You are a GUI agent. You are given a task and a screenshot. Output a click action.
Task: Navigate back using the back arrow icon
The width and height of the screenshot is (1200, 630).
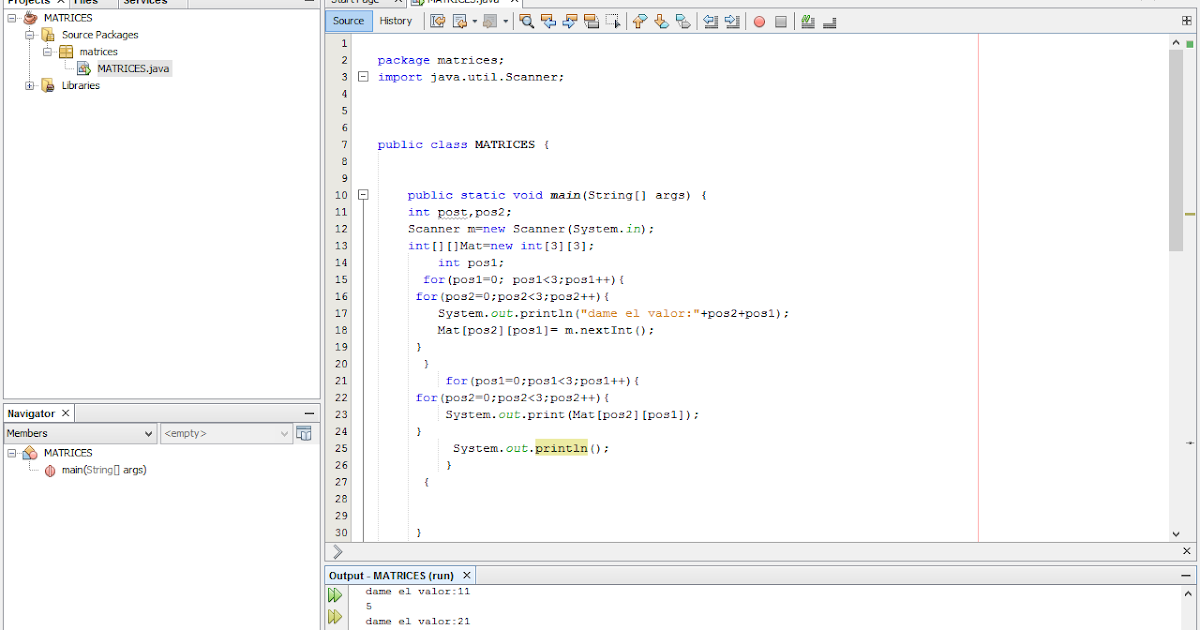[x=462, y=21]
